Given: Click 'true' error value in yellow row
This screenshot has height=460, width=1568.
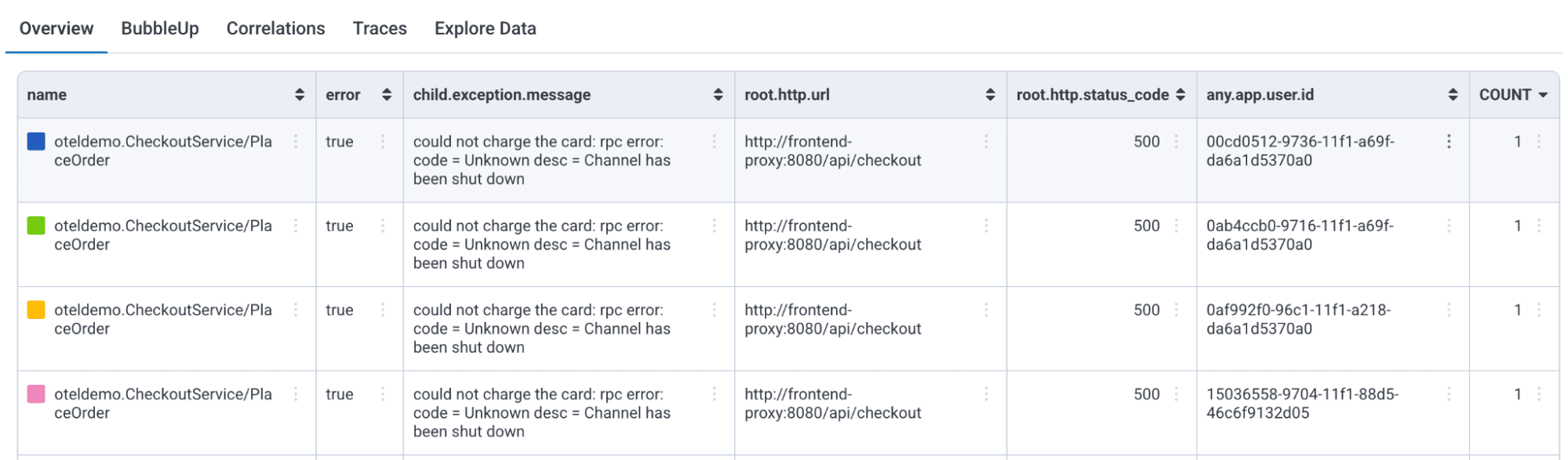Looking at the screenshot, I should pos(340,310).
